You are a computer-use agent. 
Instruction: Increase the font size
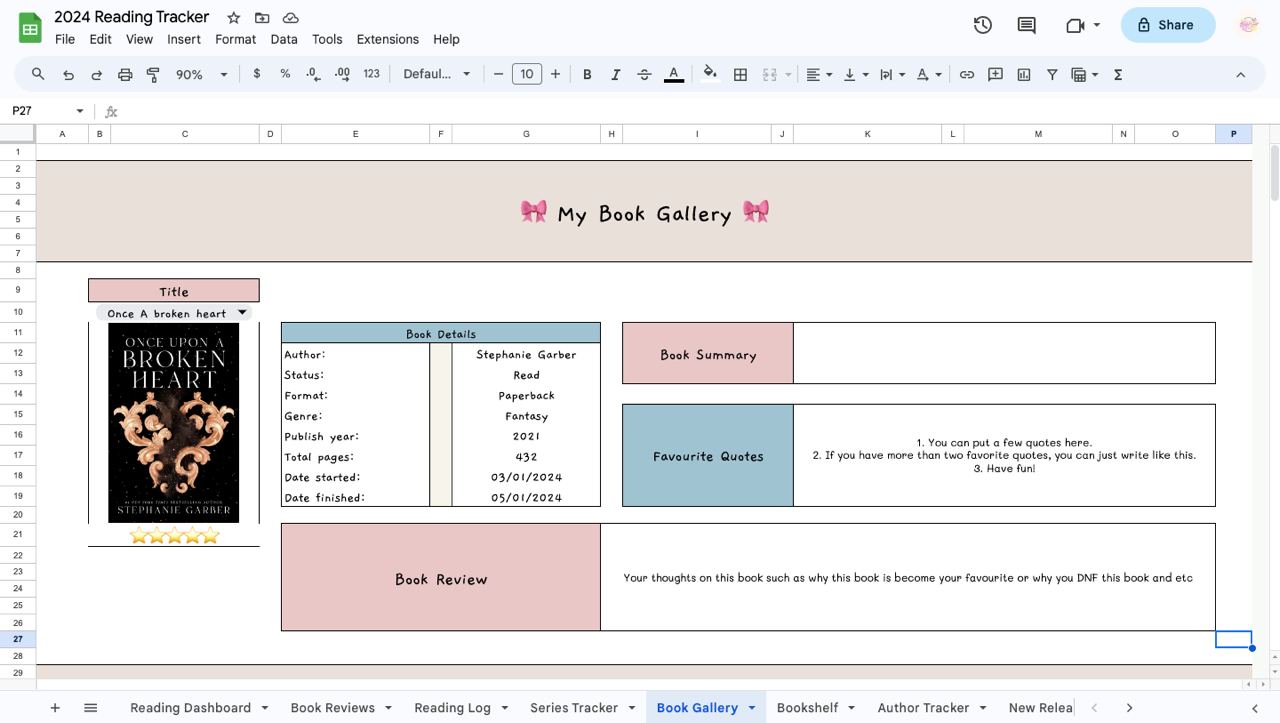click(555, 74)
